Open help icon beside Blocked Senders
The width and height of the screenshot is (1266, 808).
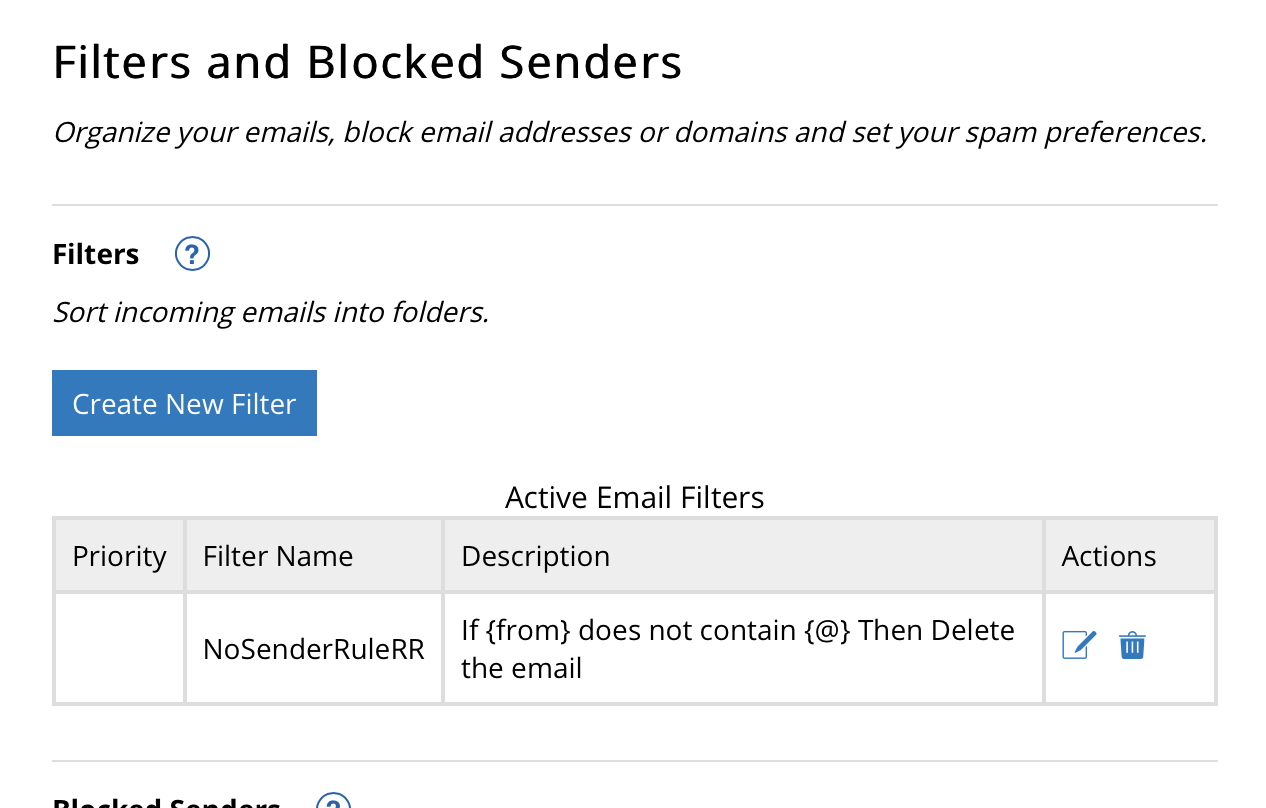333,801
